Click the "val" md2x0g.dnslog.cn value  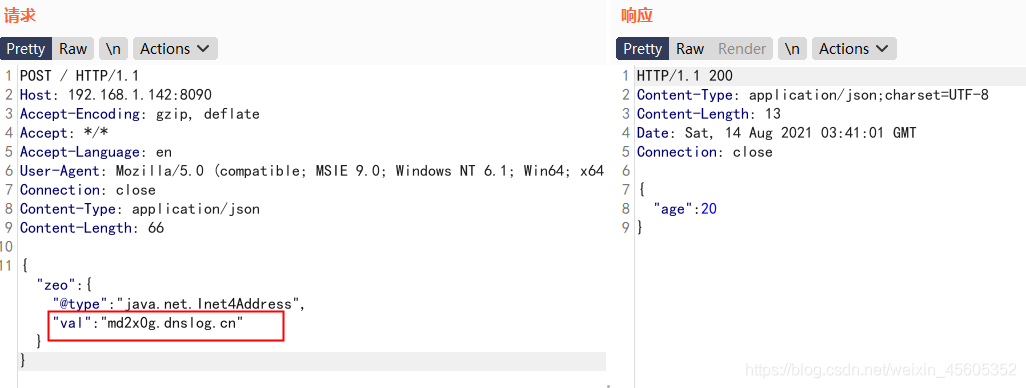pos(171,323)
